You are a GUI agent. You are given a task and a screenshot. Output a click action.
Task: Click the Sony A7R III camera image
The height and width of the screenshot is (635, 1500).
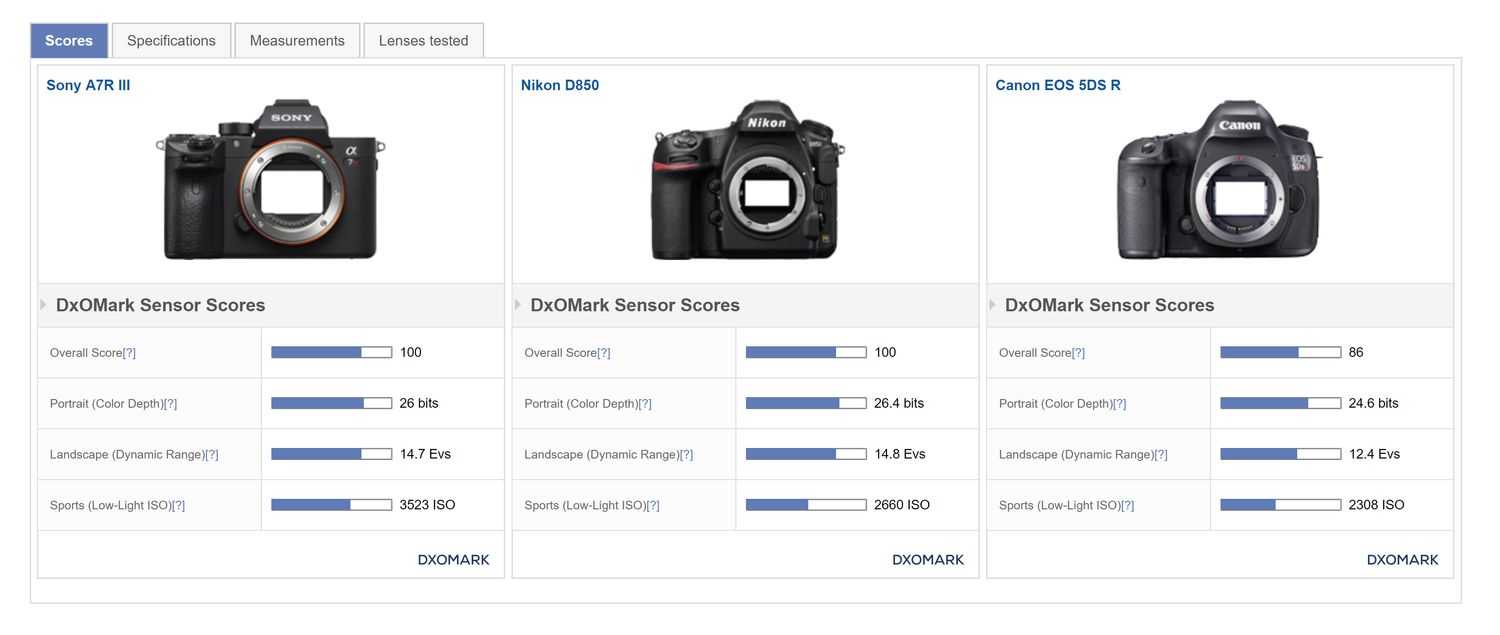point(271,180)
